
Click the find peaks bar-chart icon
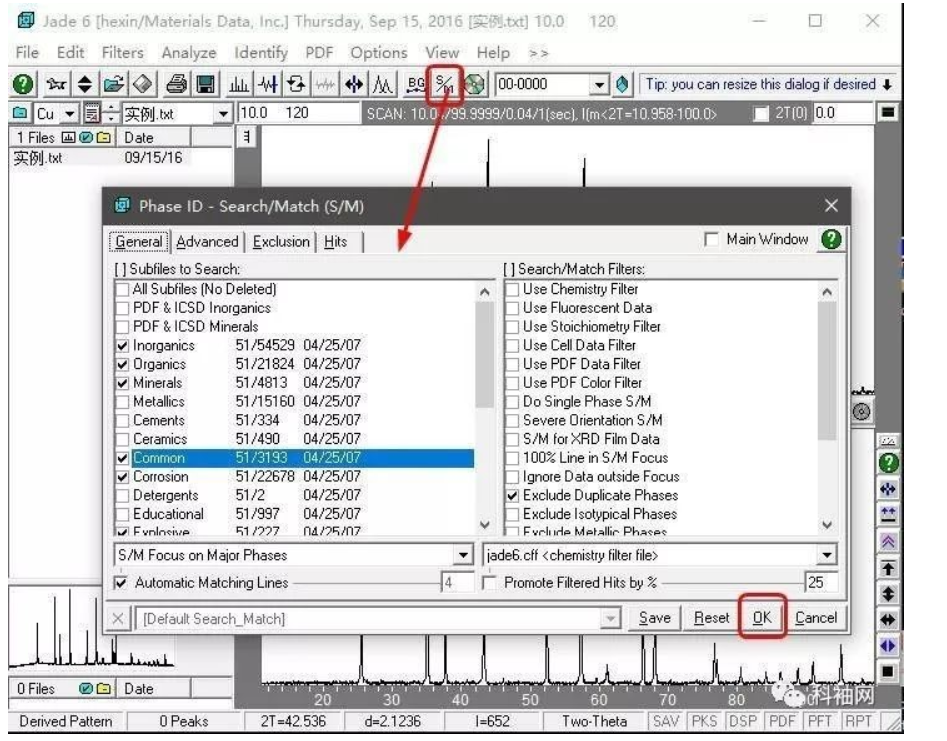[239, 84]
